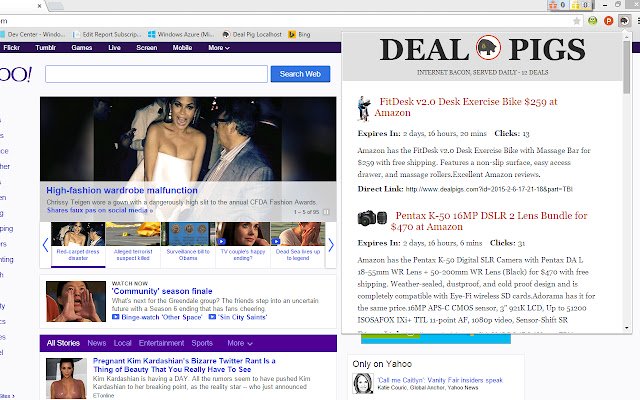Open the Bing bookmark
The height and width of the screenshot is (400, 640).
(x=299, y=35)
